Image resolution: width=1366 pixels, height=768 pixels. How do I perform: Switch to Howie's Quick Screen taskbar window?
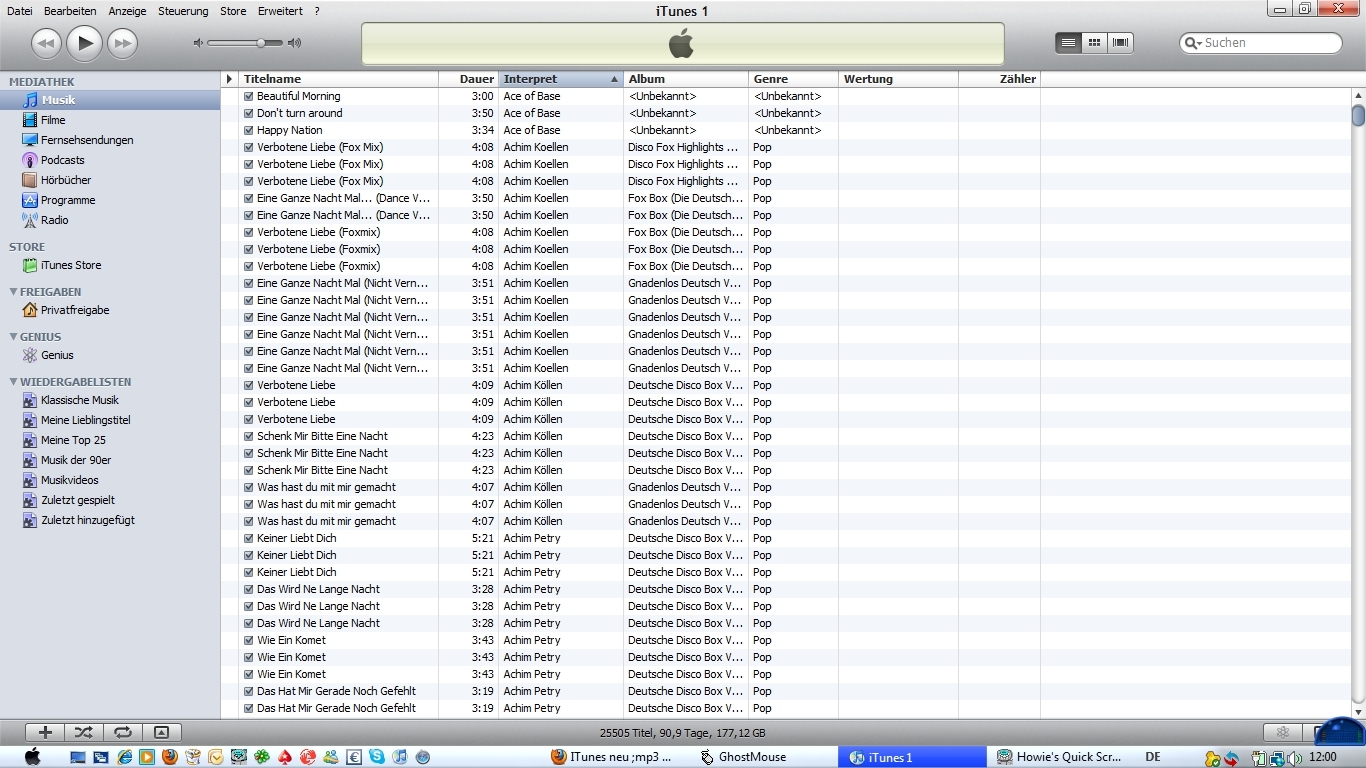pos(1060,757)
